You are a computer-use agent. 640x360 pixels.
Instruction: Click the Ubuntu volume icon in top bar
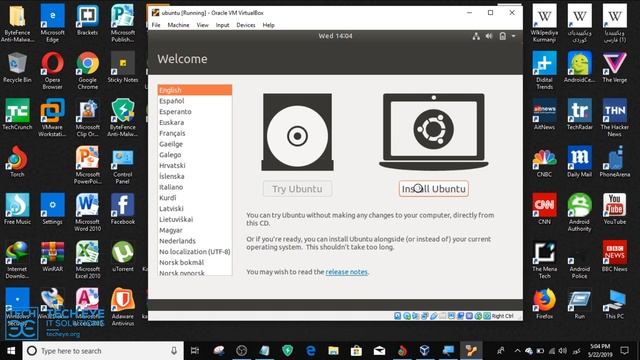(489, 36)
